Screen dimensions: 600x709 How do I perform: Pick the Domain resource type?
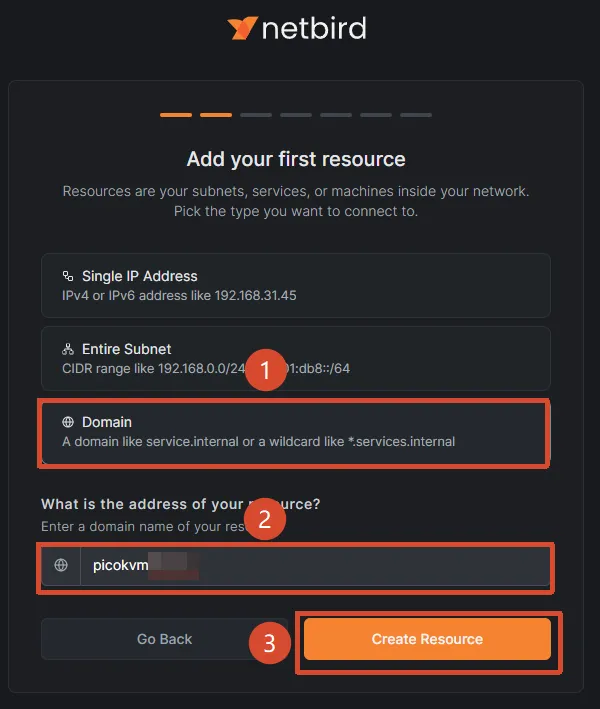(296, 433)
